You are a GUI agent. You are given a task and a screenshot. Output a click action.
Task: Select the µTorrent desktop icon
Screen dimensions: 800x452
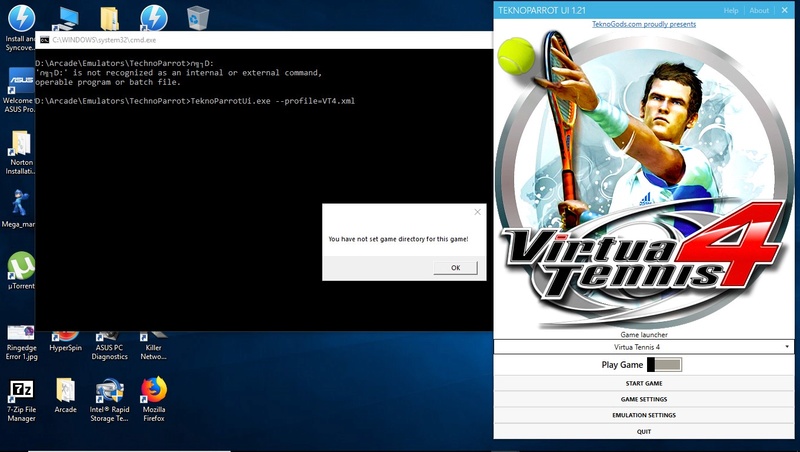pyautogui.click(x=21, y=270)
